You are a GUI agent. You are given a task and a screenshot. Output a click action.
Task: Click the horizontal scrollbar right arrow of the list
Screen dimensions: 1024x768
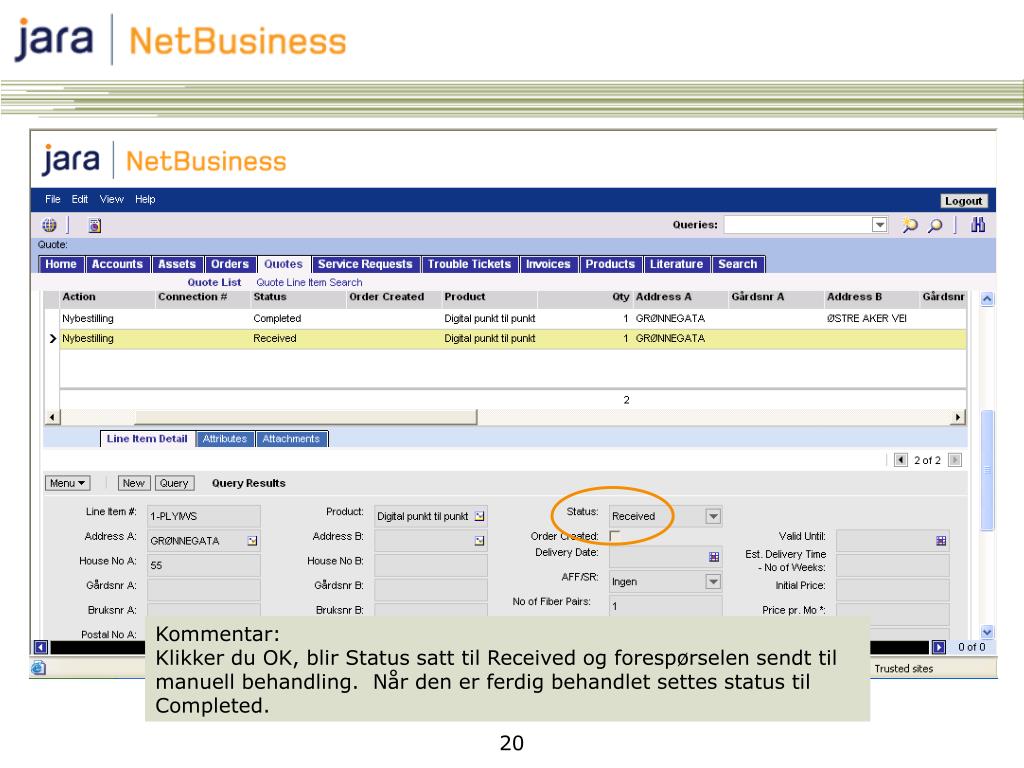point(957,417)
